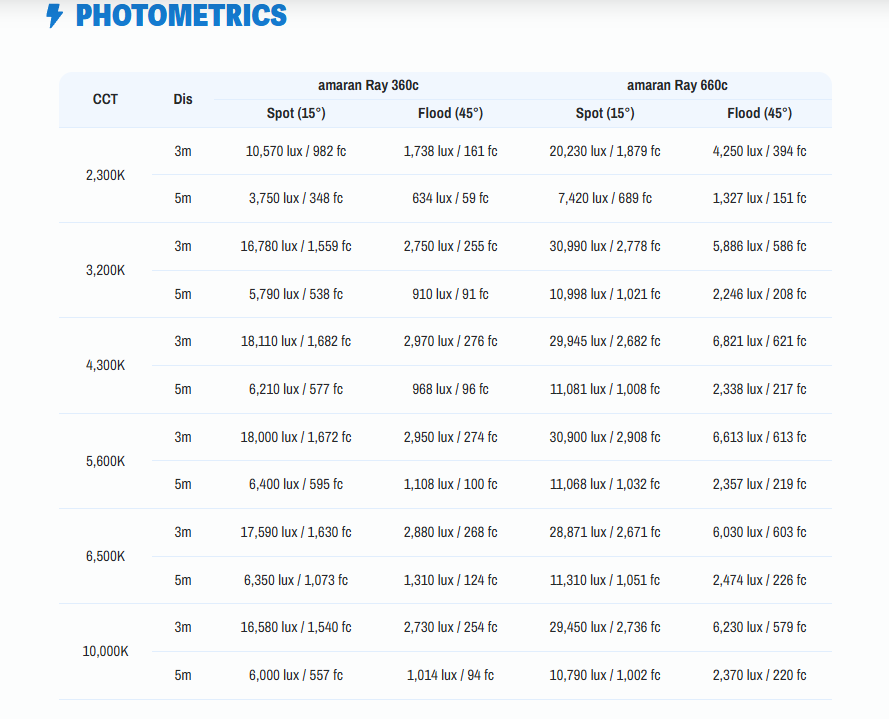This screenshot has width=889, height=719.
Task: Click the 10,000K row label
Action: click(x=105, y=651)
